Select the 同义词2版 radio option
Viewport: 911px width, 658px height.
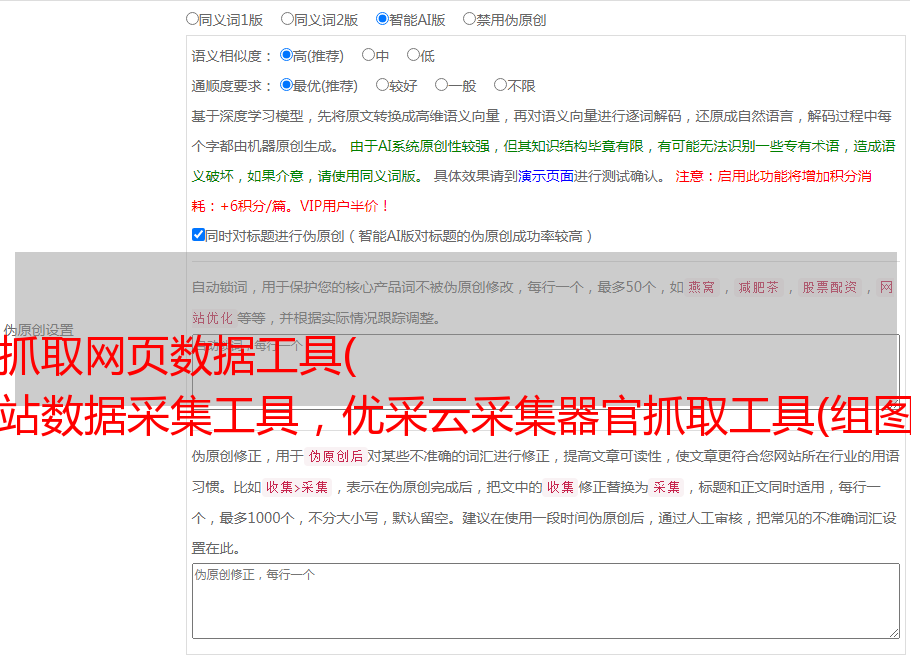tap(287, 19)
